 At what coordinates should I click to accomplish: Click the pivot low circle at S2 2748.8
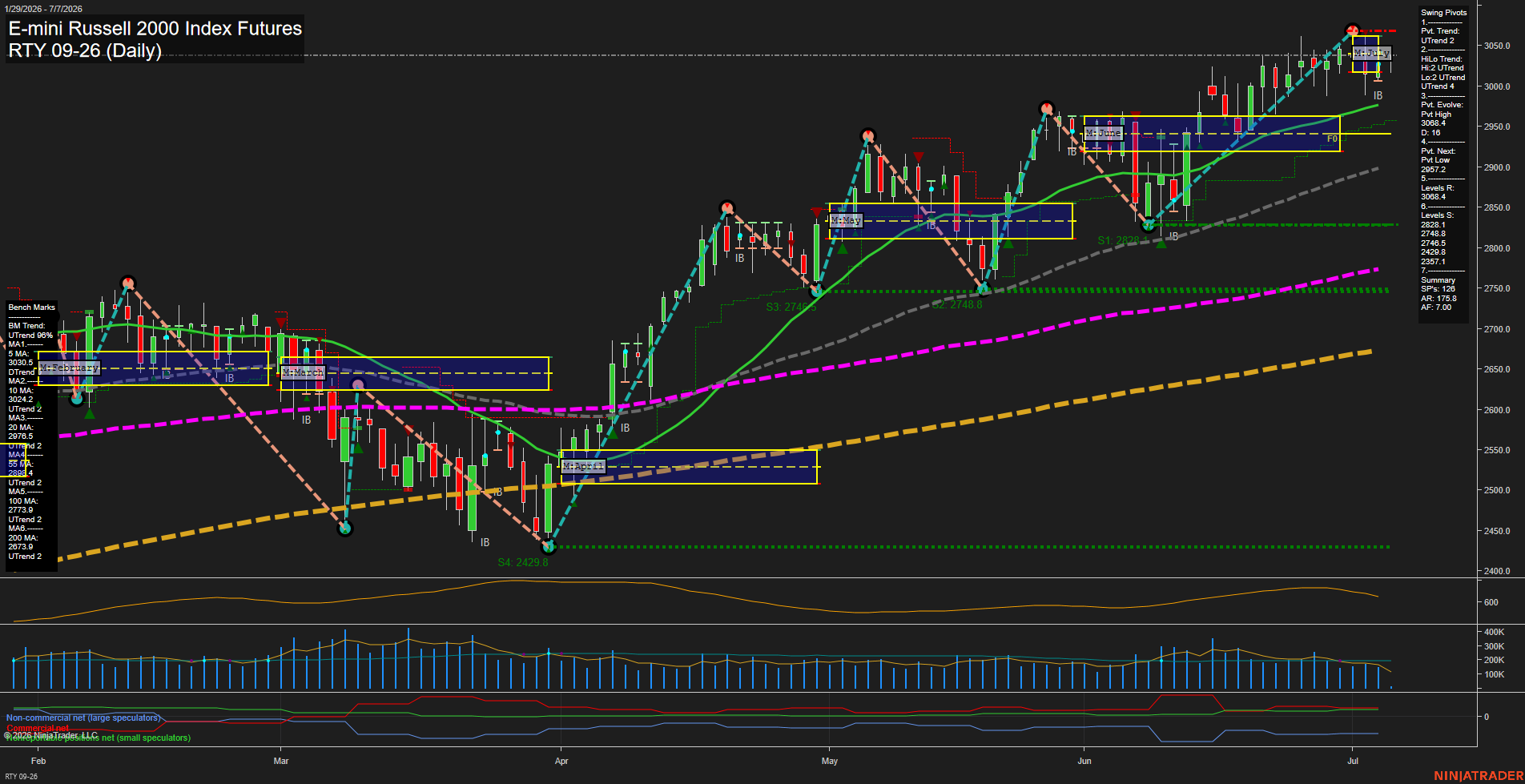coord(984,288)
